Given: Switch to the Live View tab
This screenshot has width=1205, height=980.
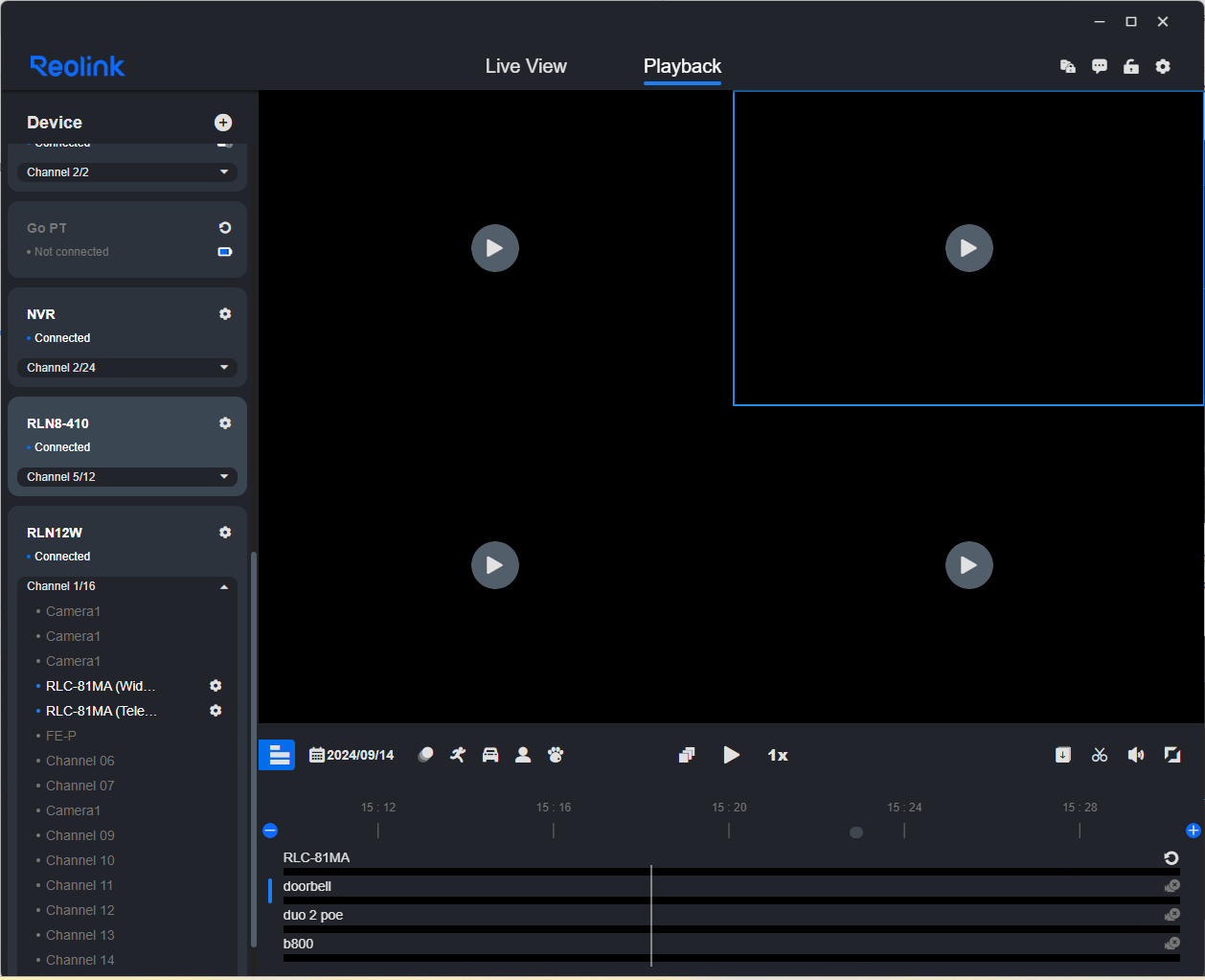Looking at the screenshot, I should pyautogui.click(x=526, y=66).
